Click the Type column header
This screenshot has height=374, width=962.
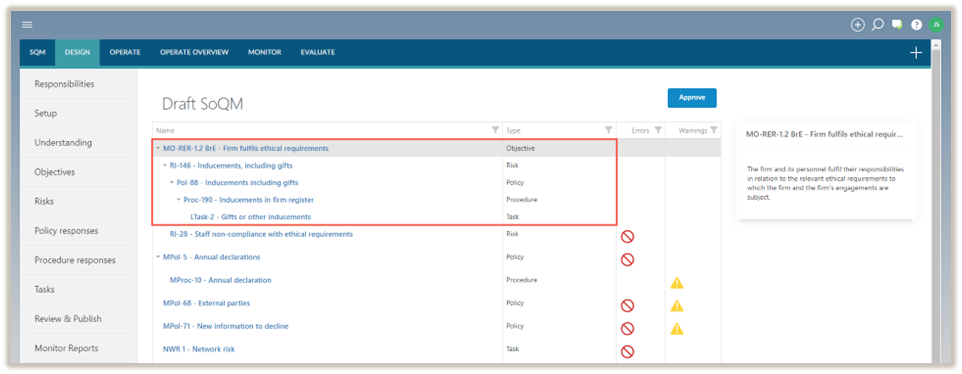click(513, 131)
